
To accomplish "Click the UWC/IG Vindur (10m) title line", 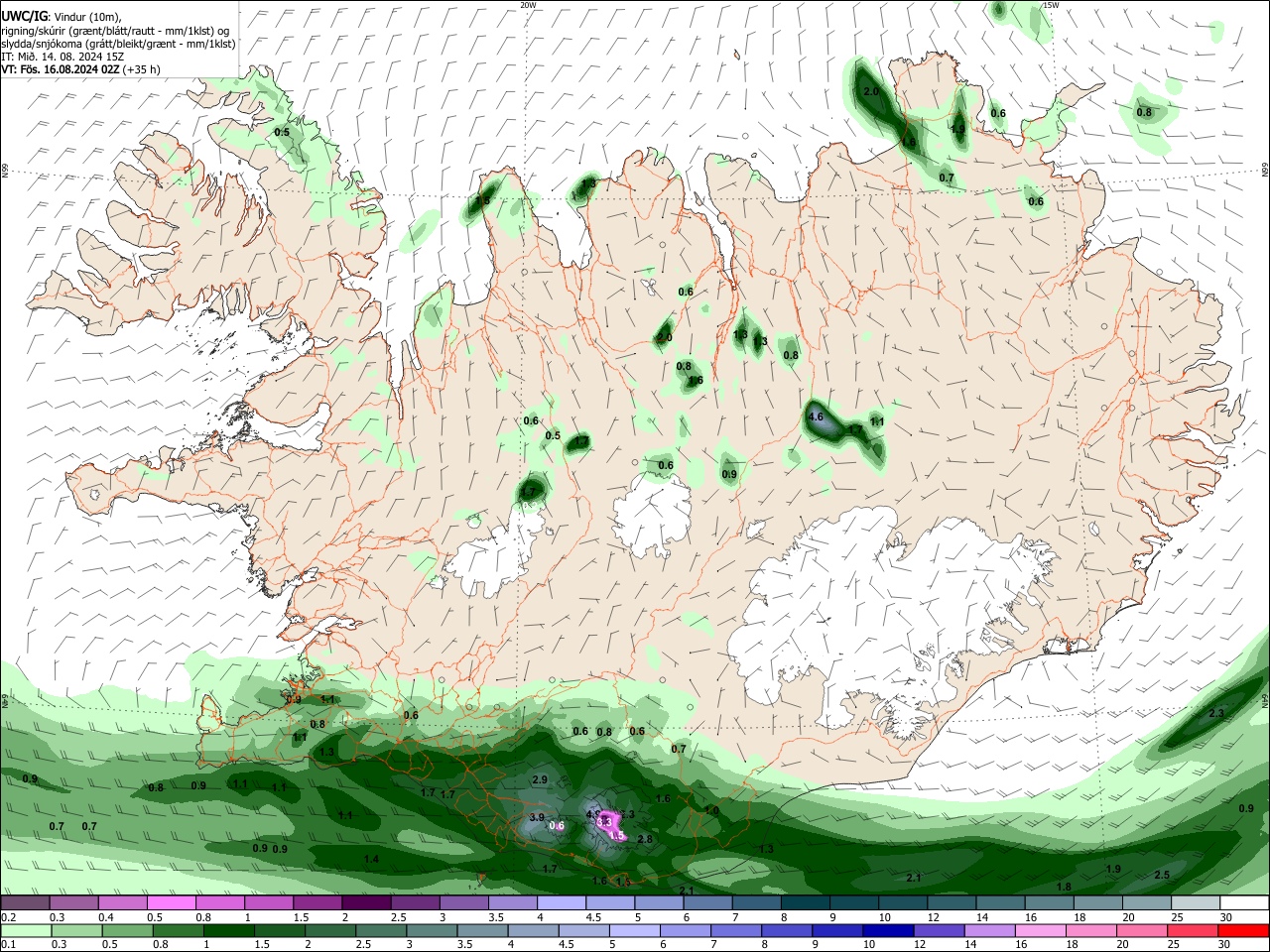I will tap(62, 16).
